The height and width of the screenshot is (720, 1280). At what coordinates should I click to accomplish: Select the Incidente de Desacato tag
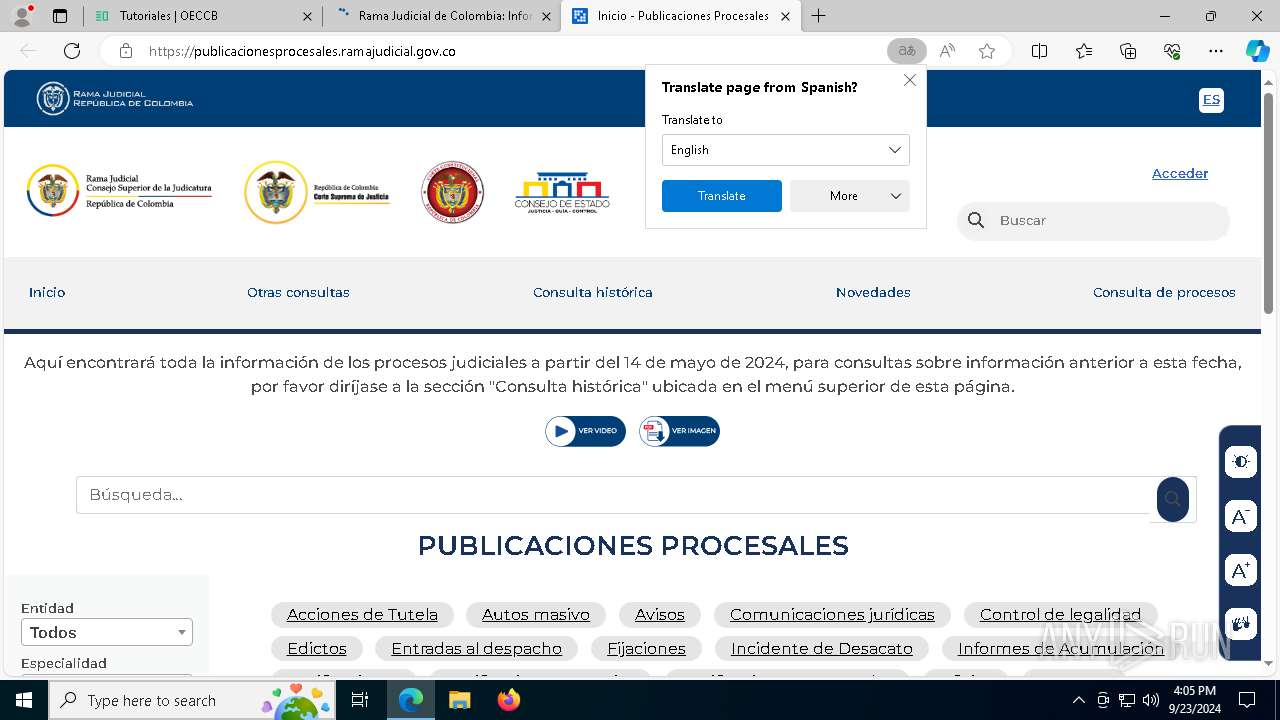tap(822, 648)
